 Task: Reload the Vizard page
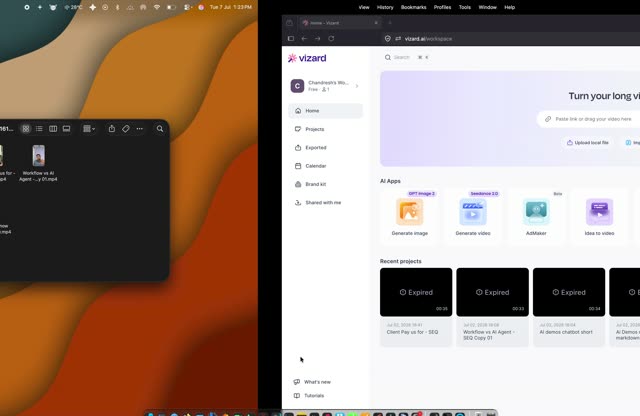point(331,38)
